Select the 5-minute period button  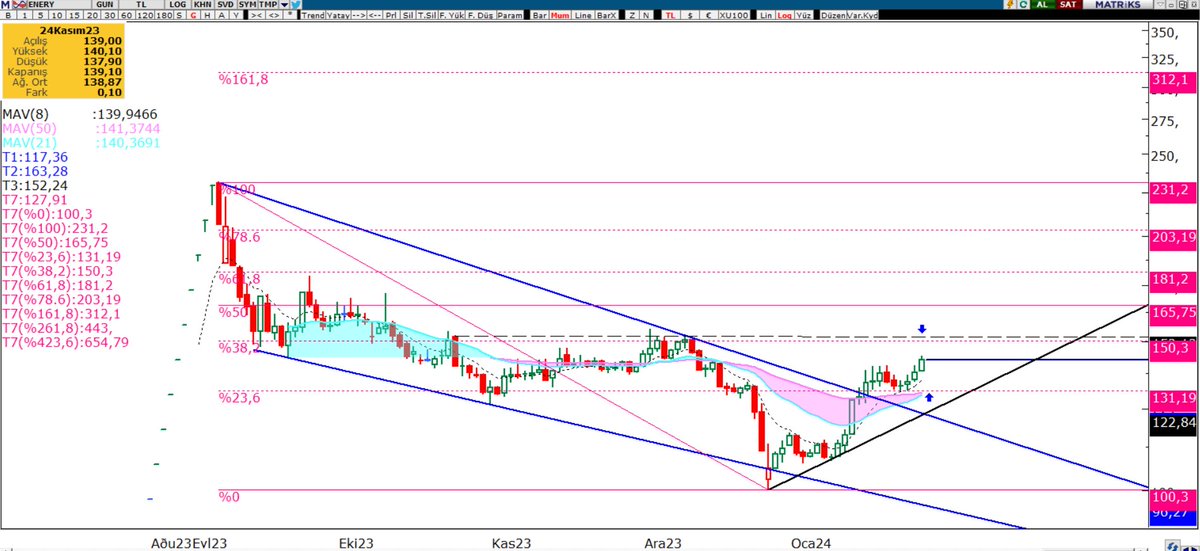(x=40, y=16)
